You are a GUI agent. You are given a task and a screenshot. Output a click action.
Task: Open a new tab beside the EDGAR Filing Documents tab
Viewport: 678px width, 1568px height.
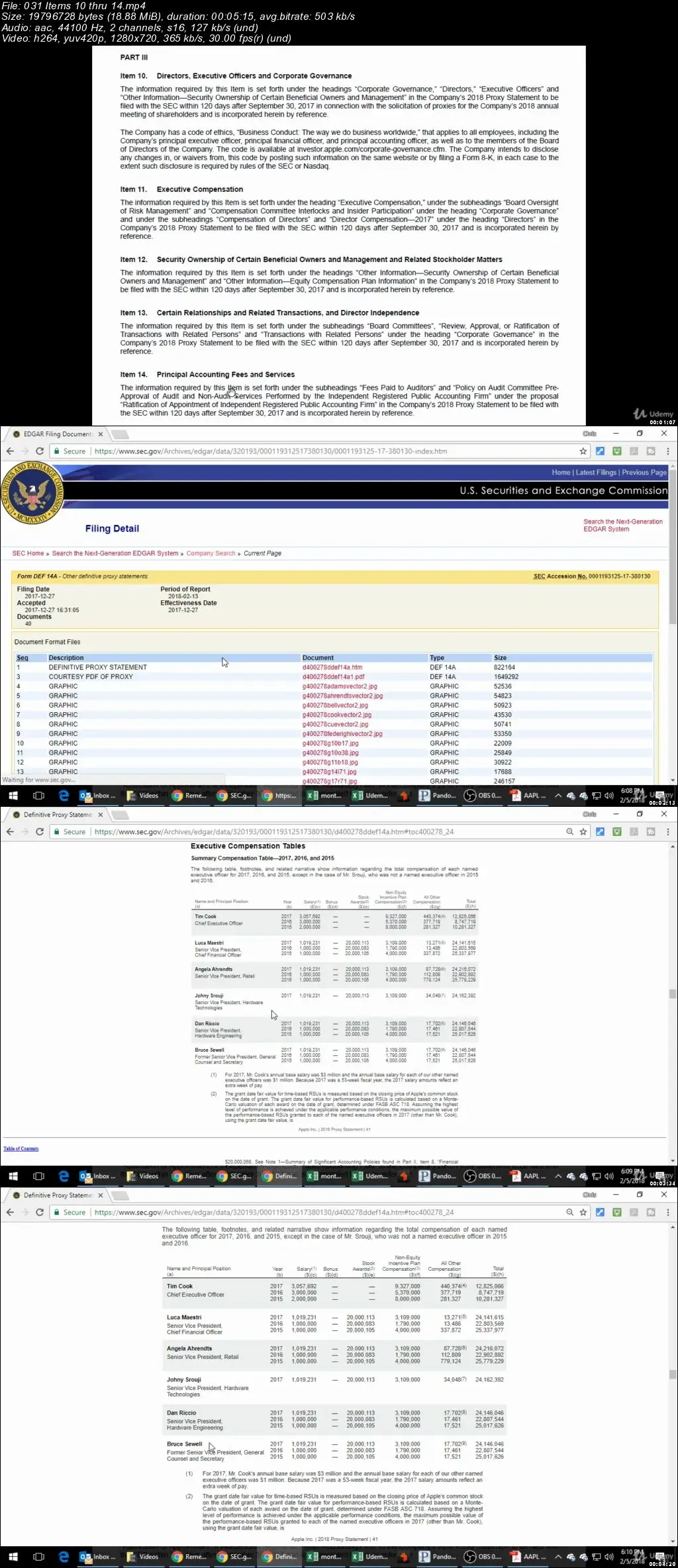pyautogui.click(x=120, y=434)
